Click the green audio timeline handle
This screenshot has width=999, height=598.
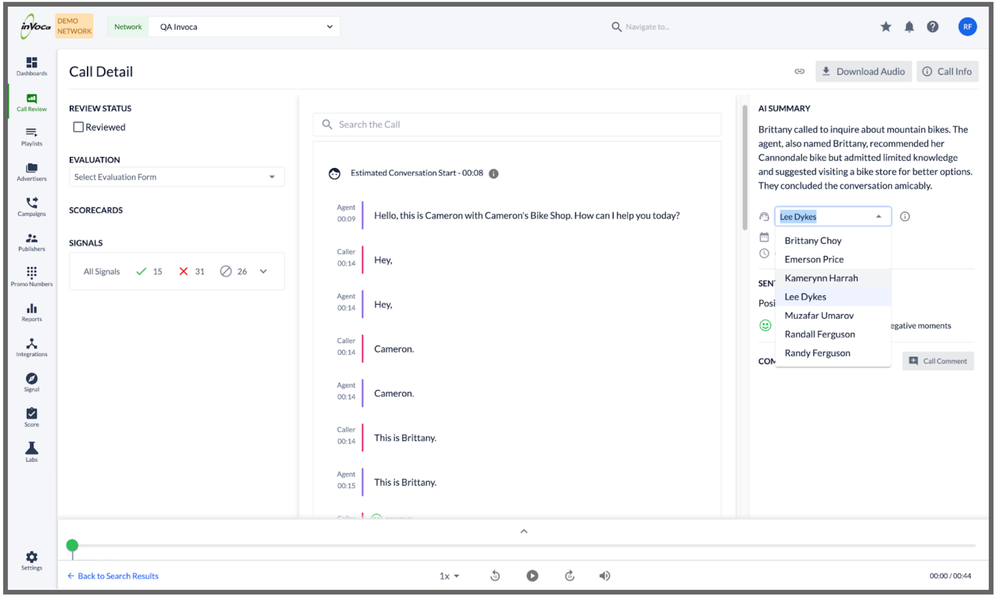click(72, 545)
